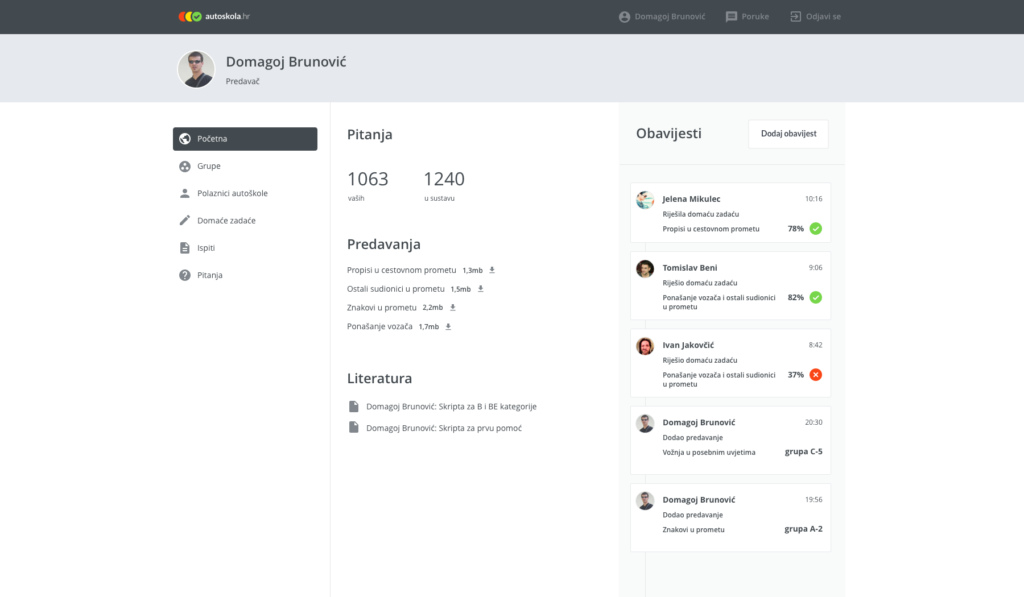Select Ispiti in the sidebar menu
The height and width of the screenshot is (597, 1024).
coord(206,247)
